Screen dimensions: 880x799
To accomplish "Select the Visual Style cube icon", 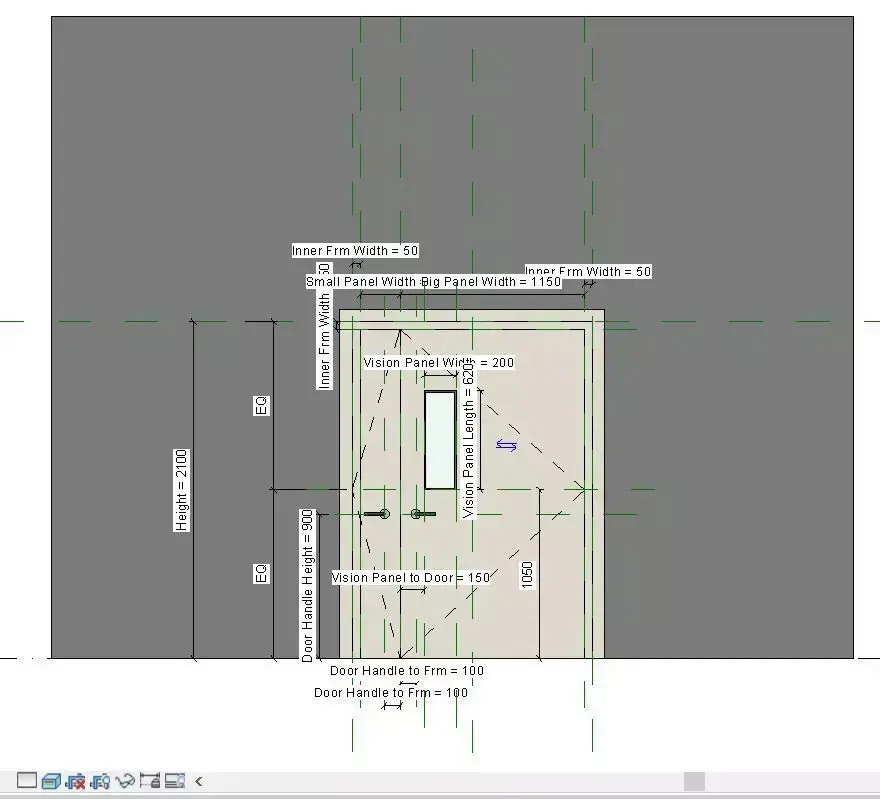I will pos(51,781).
